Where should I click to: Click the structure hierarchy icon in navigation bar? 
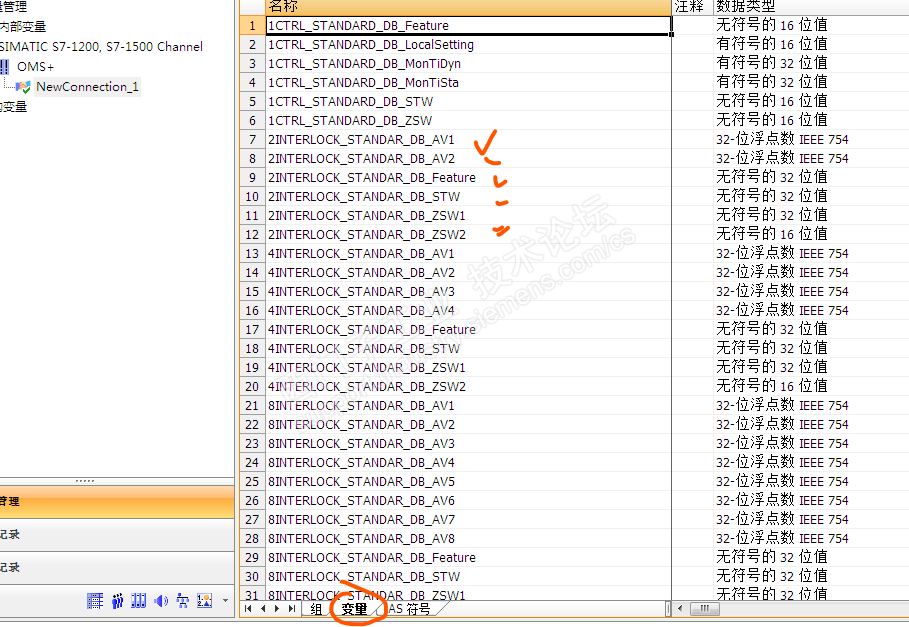183,601
